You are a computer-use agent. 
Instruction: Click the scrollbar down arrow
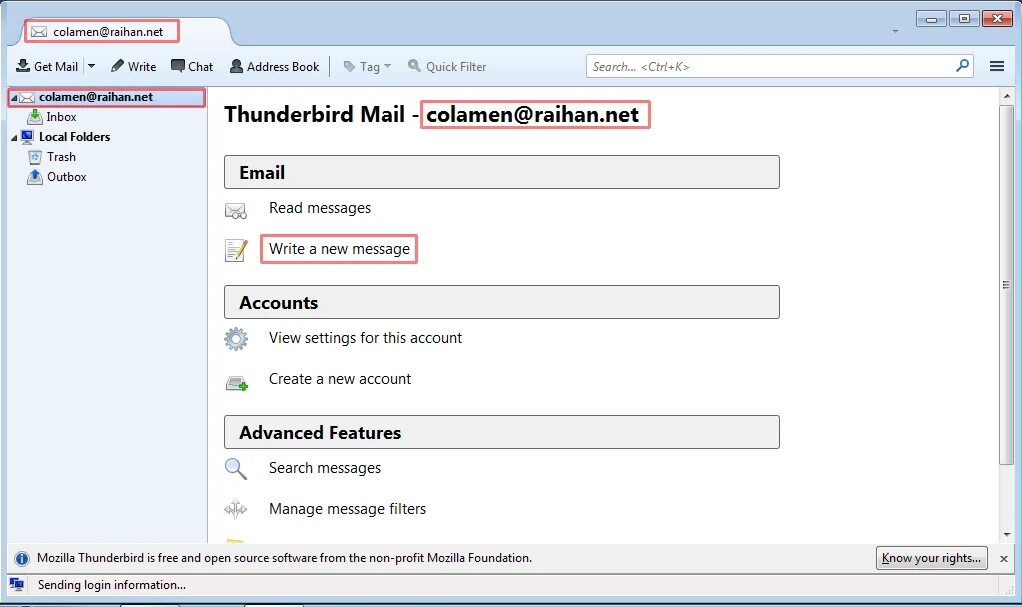point(1006,535)
